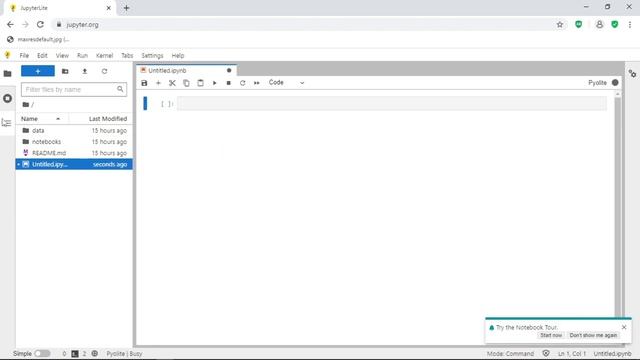The width and height of the screenshot is (640, 360).
Task: Reload the browser page
Action: pyautogui.click(x=40, y=24)
